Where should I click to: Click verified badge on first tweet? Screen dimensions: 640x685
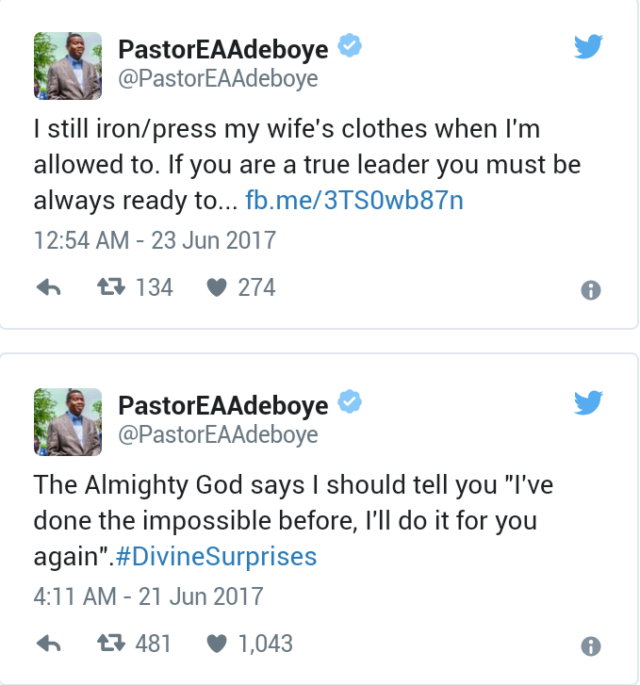(349, 47)
